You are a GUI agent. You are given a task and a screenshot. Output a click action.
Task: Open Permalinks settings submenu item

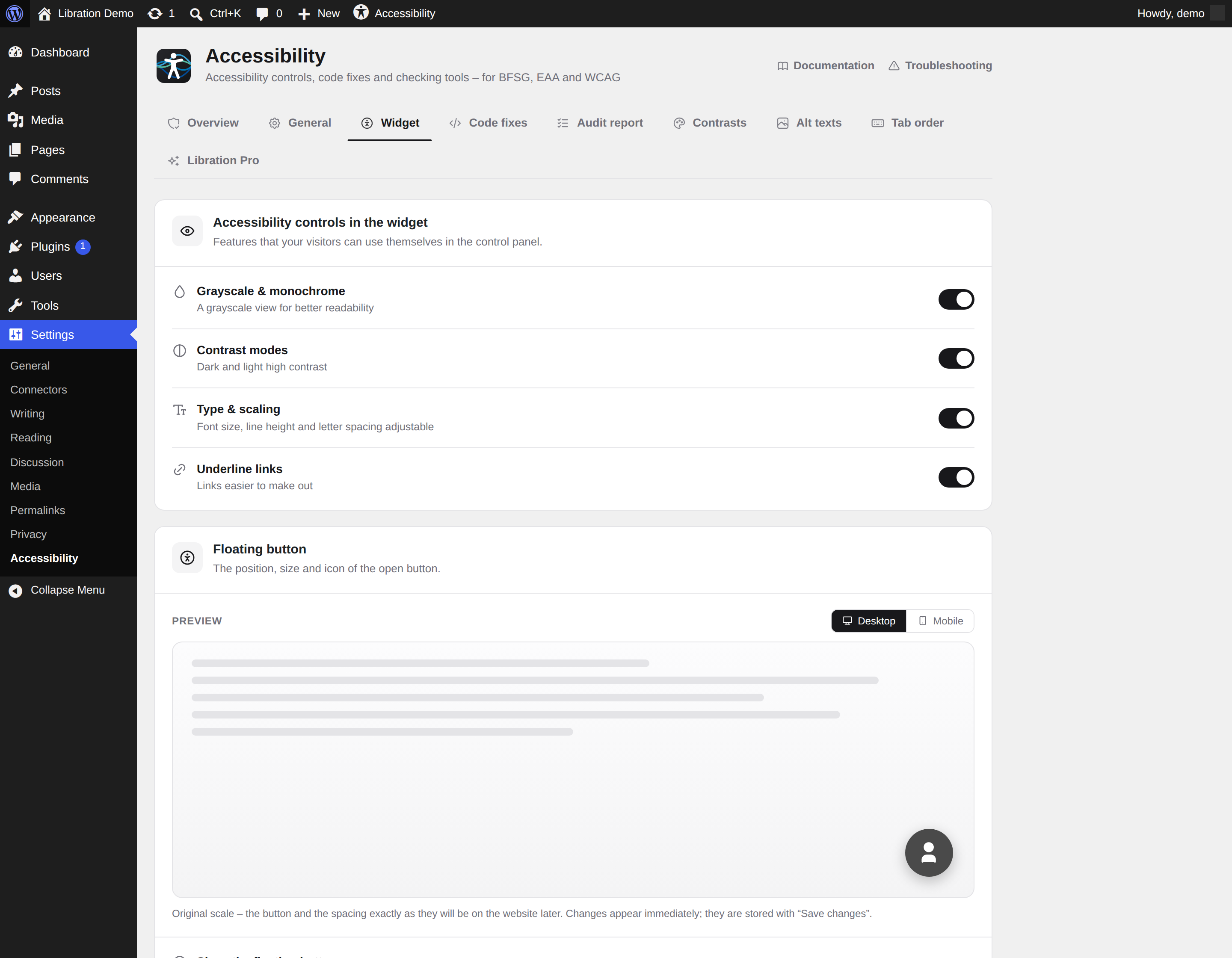click(37, 511)
